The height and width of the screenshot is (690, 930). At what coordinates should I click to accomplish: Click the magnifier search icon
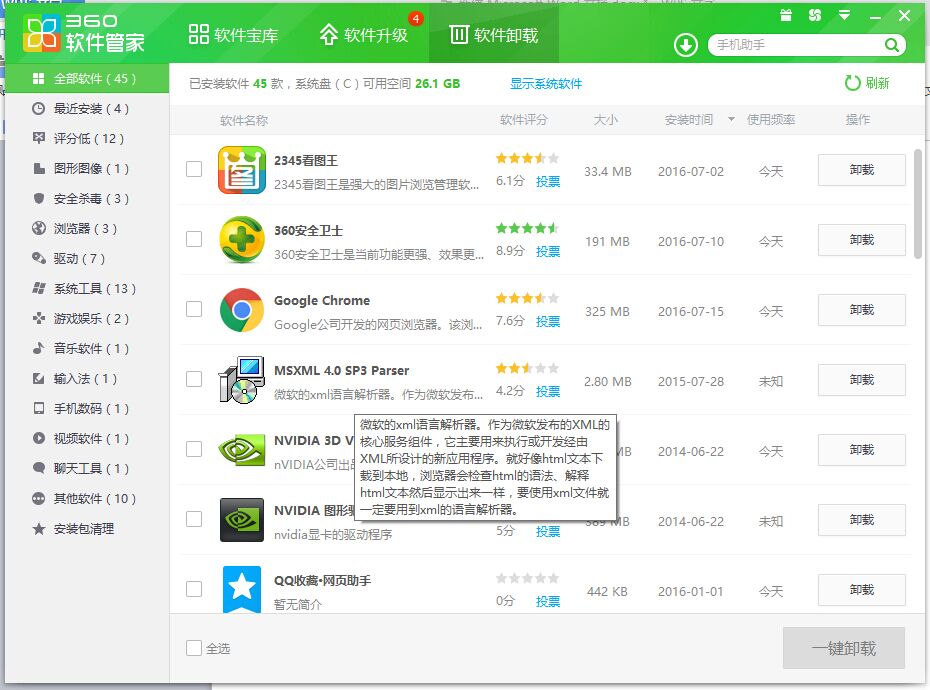(893, 45)
